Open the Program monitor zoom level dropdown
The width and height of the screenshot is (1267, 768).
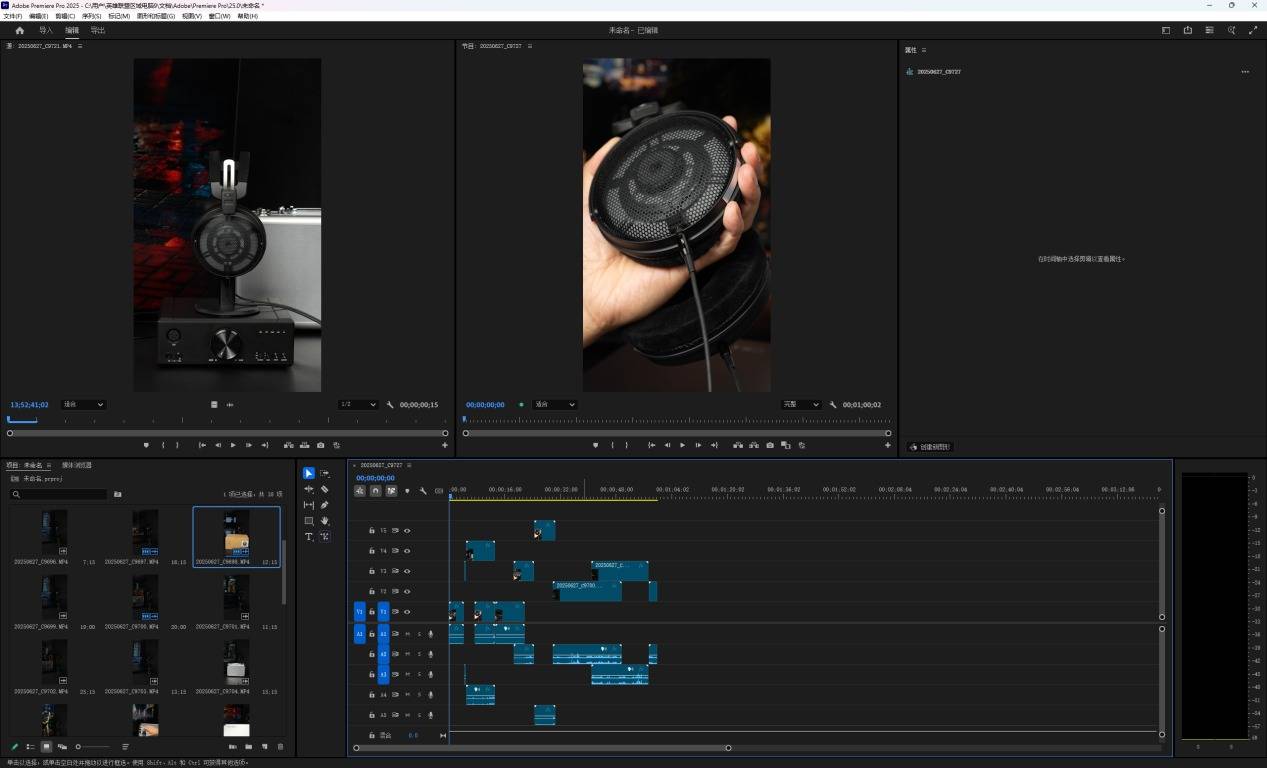click(x=555, y=405)
